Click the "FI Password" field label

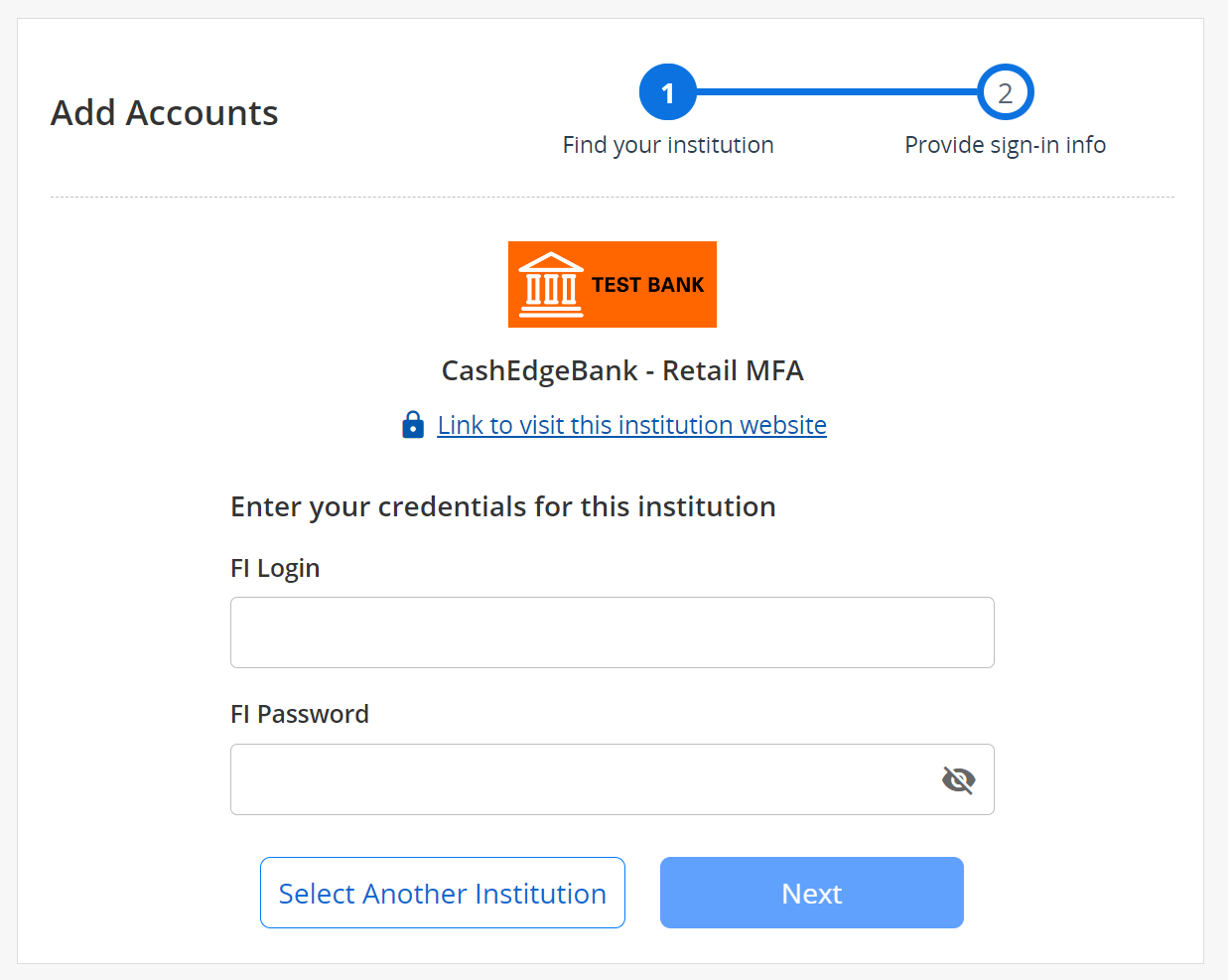click(x=299, y=714)
